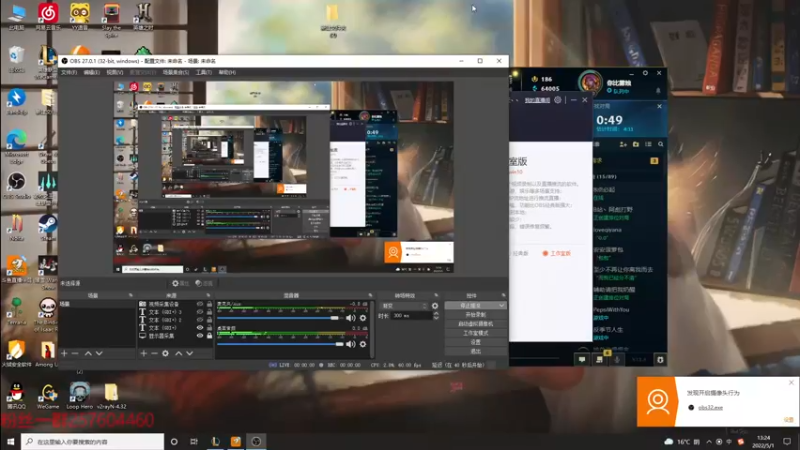Open source properties gear in Sources panel

point(165,353)
